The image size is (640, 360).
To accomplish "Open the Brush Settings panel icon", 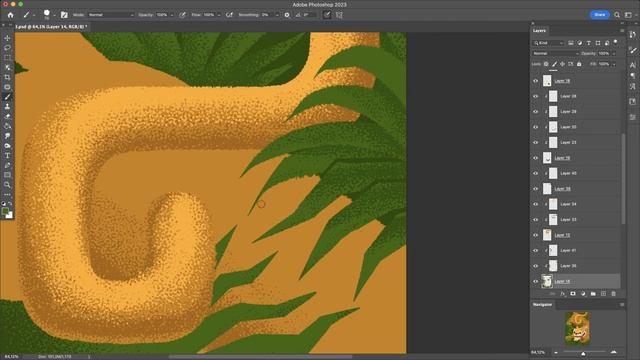I will pos(64,15).
